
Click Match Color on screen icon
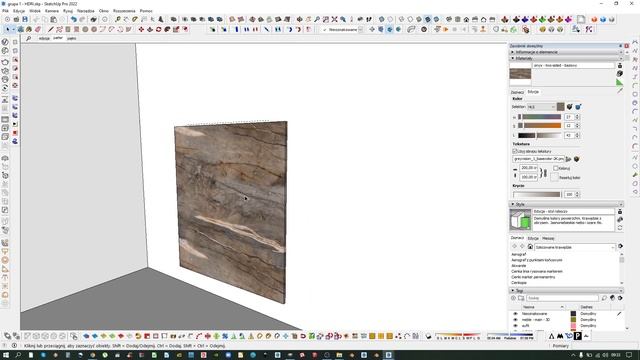tap(578, 107)
